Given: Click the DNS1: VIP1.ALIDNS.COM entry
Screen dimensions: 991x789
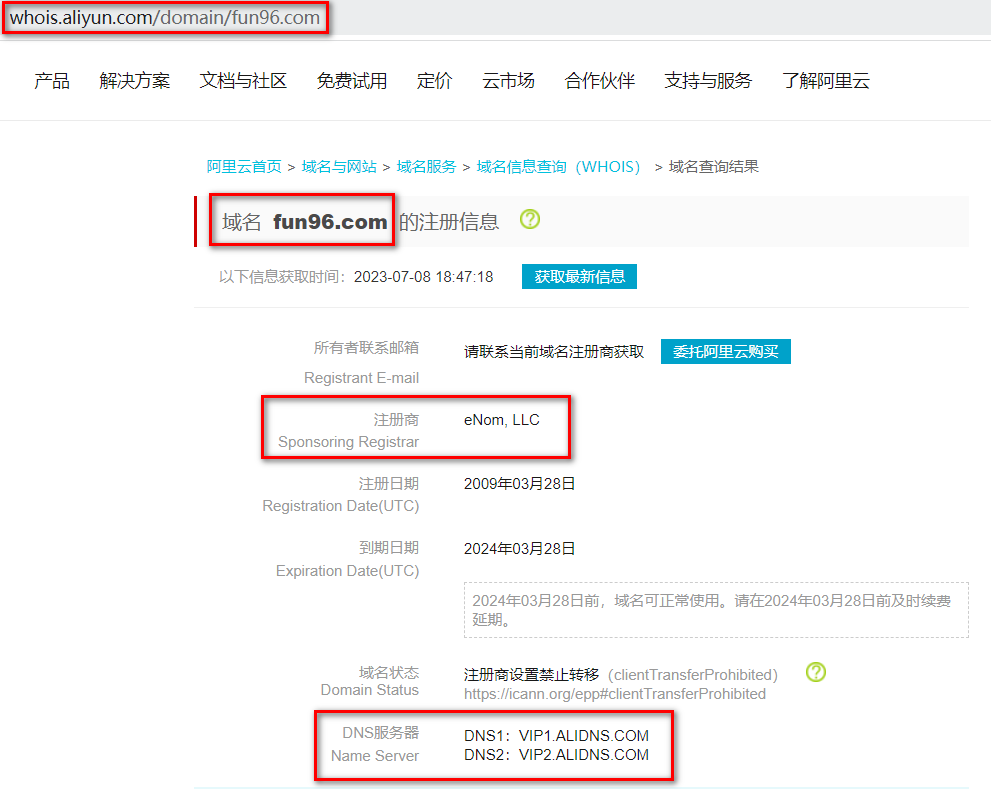Looking at the screenshot, I should tap(556, 736).
